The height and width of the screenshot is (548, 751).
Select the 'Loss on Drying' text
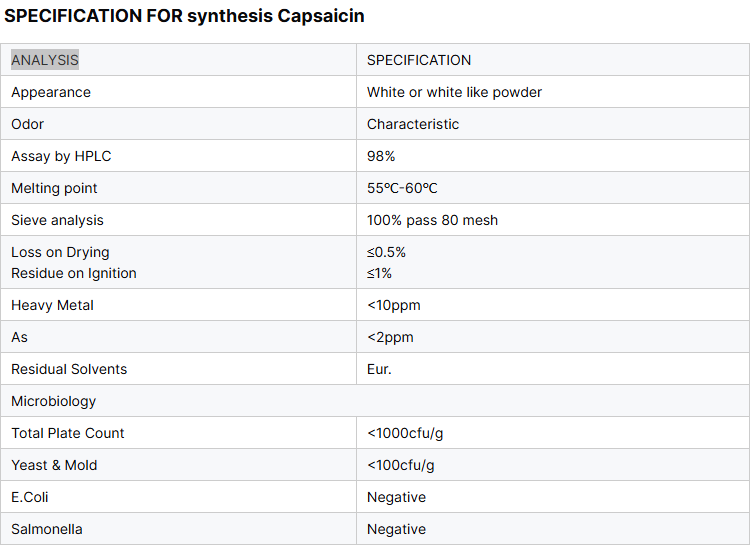(60, 252)
